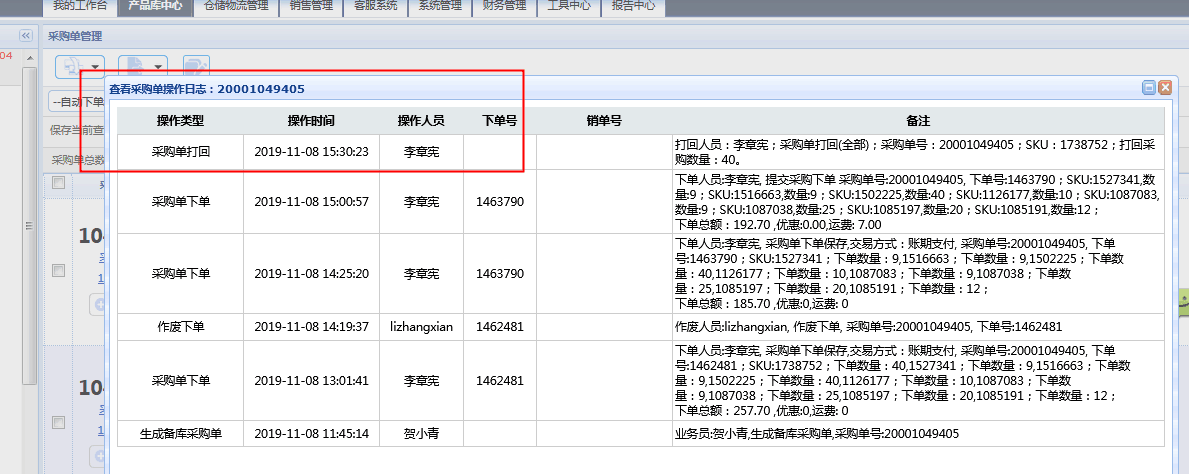1189x474 pixels.
Task: Open the --自动下单 combo box
Action: [77, 101]
